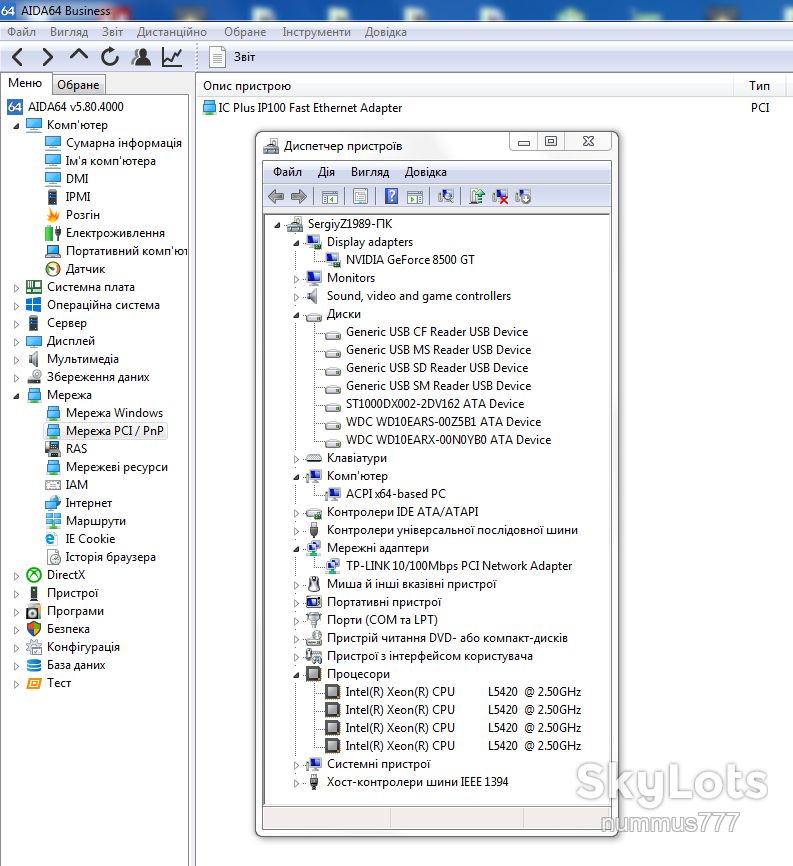
Task: Select Мережа PCI / PnP item
Action: [115, 431]
